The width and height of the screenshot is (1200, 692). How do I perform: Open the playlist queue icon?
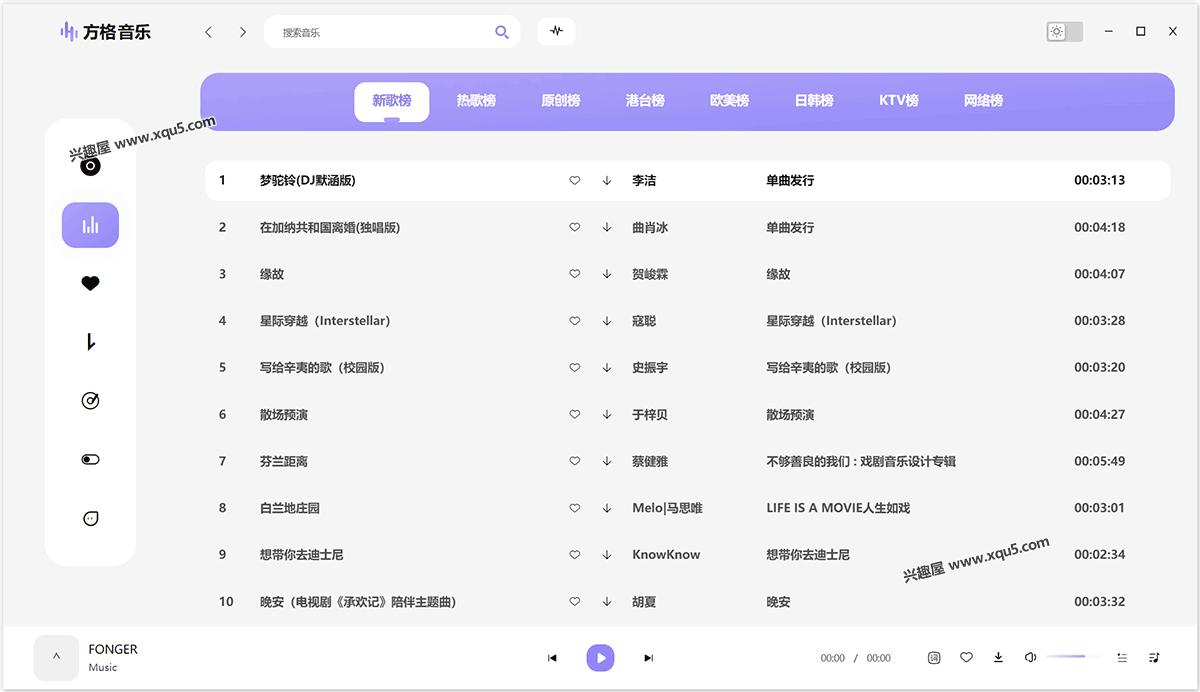pyautogui.click(x=1122, y=658)
